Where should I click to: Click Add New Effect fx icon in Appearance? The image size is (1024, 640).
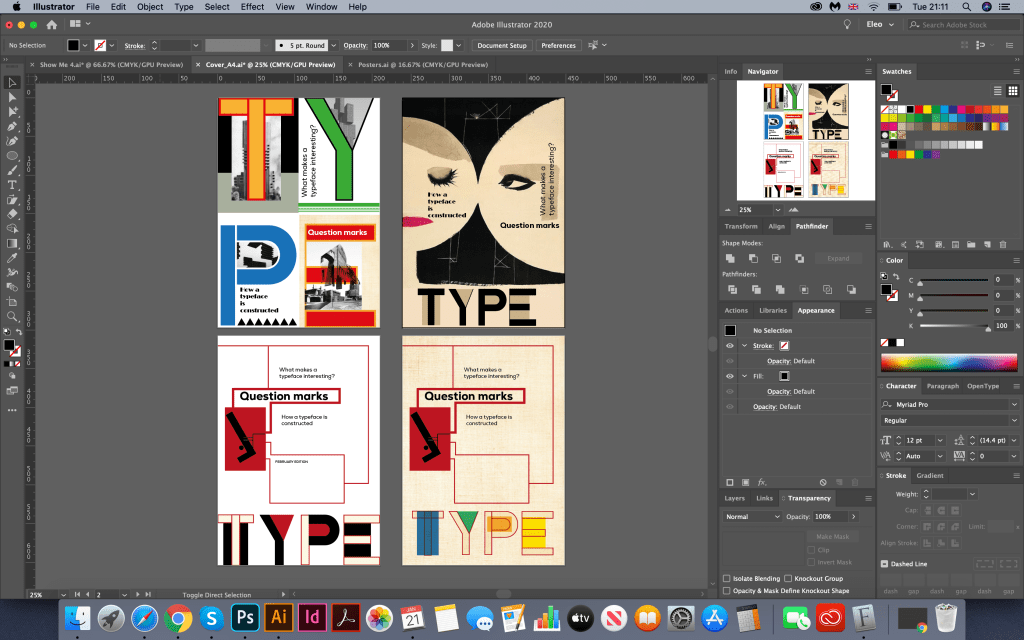point(761,482)
